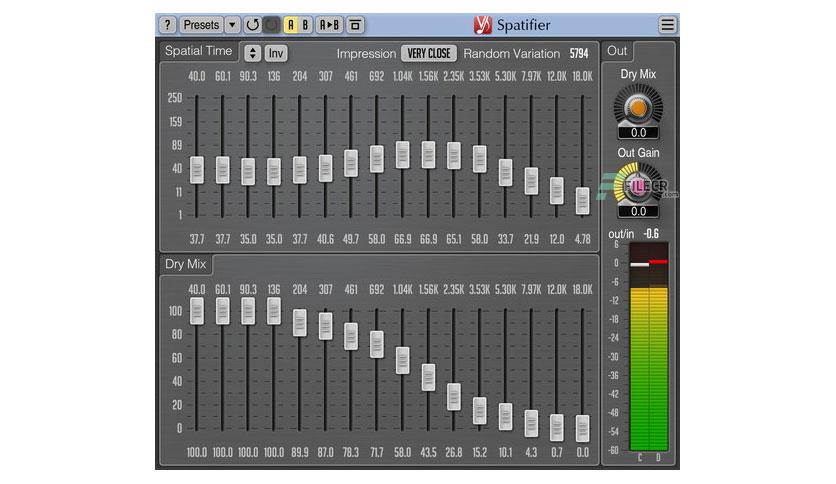Image resolution: width=836 pixels, height=484 pixels.
Task: Click the Spatial Time 12.0K slider handle
Action: [x=557, y=191]
